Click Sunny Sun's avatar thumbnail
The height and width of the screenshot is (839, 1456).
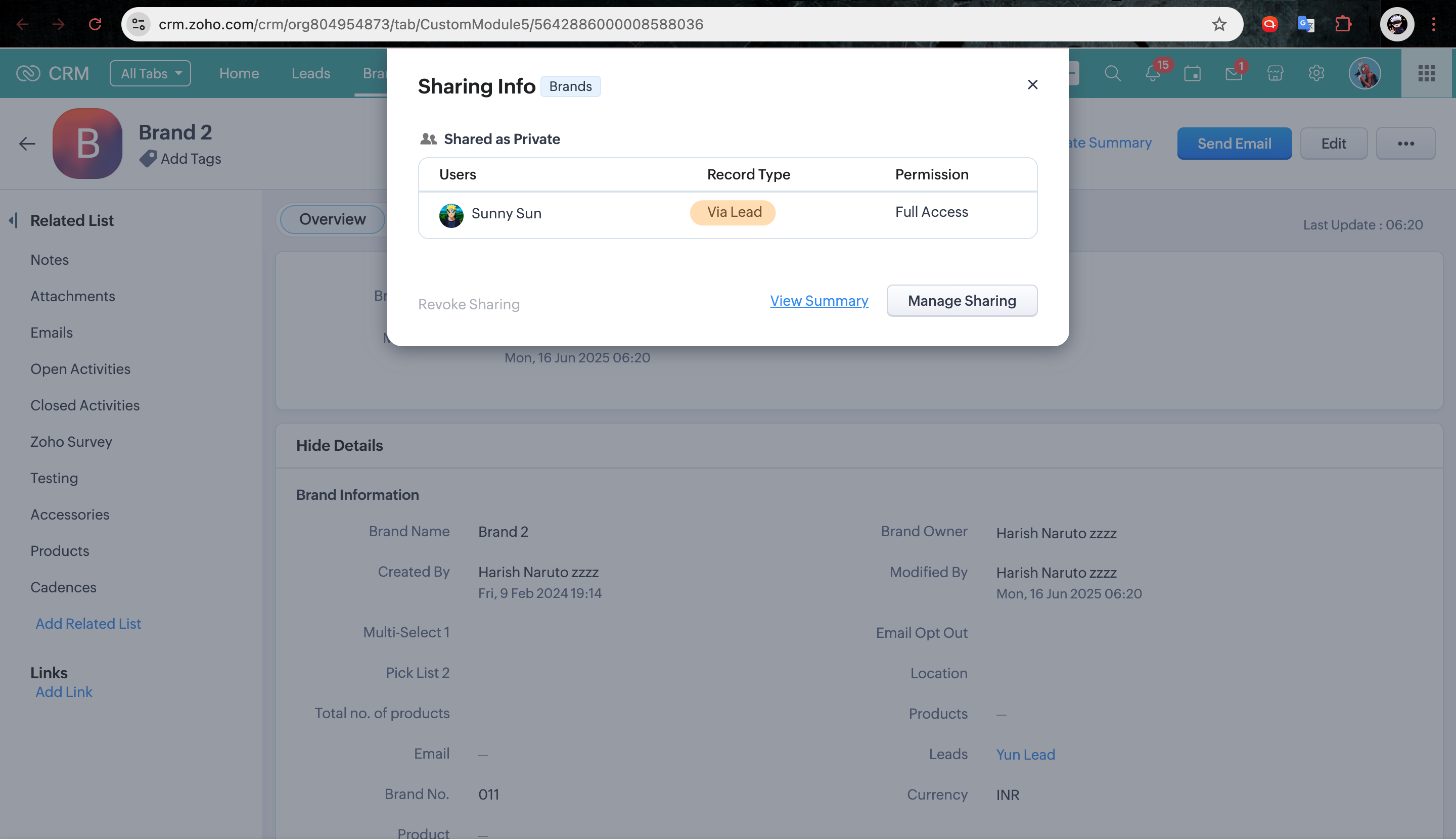(x=451, y=215)
